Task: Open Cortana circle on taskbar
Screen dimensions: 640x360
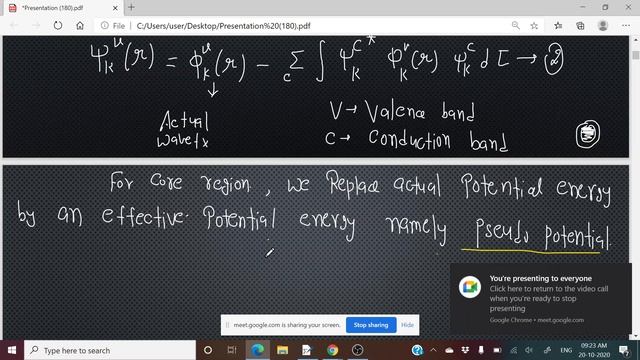Action: click(208, 350)
